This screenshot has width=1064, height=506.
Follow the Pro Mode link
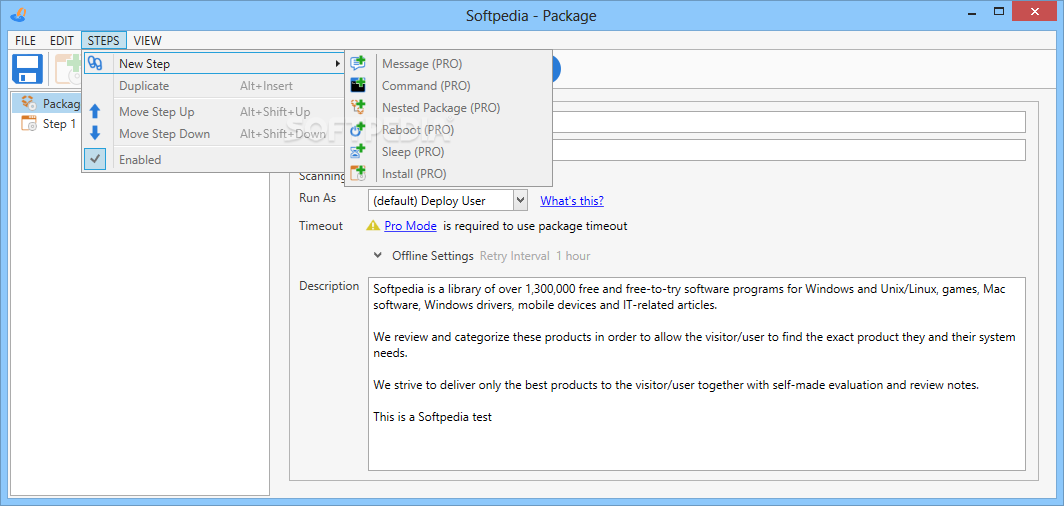(x=410, y=226)
